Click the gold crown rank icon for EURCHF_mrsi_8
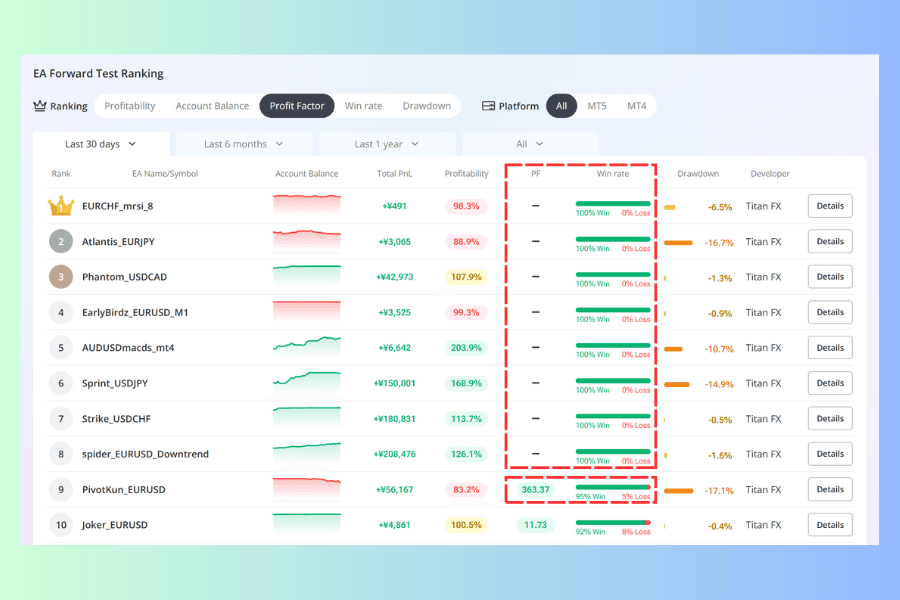Image resolution: width=900 pixels, height=600 pixels. pos(61,206)
